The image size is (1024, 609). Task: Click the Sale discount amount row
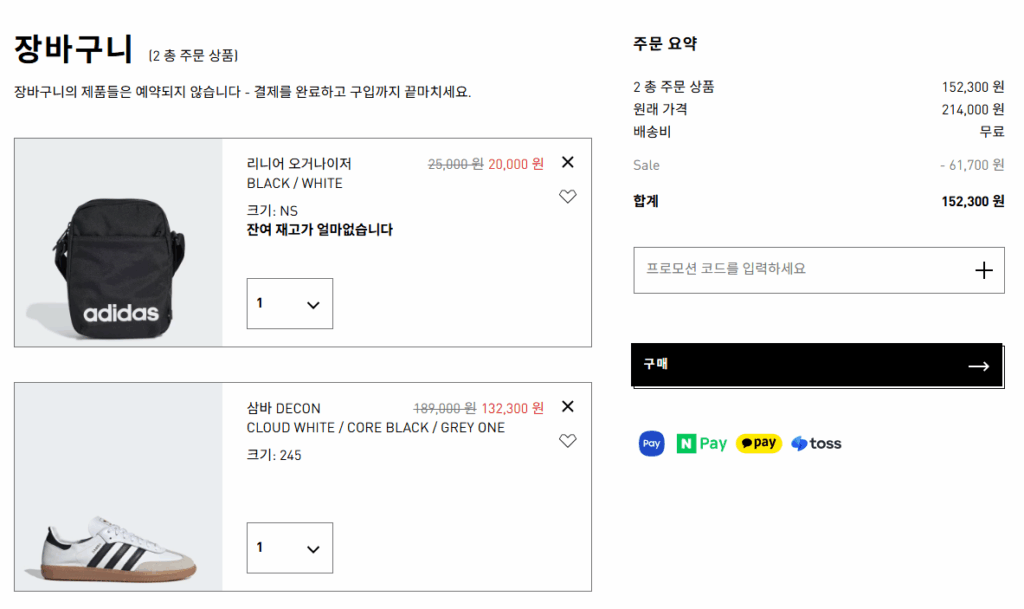[x=970, y=165]
